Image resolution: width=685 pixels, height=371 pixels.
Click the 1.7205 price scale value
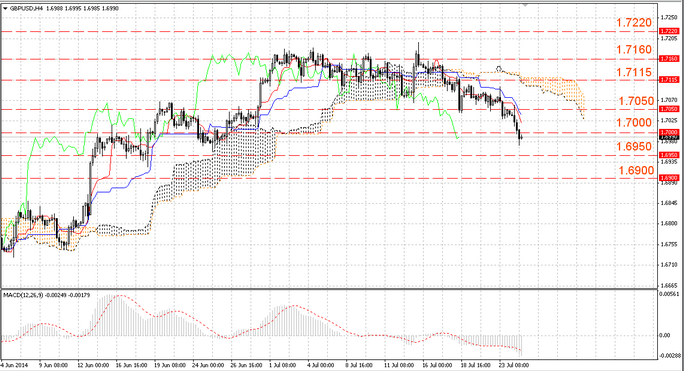(669, 38)
